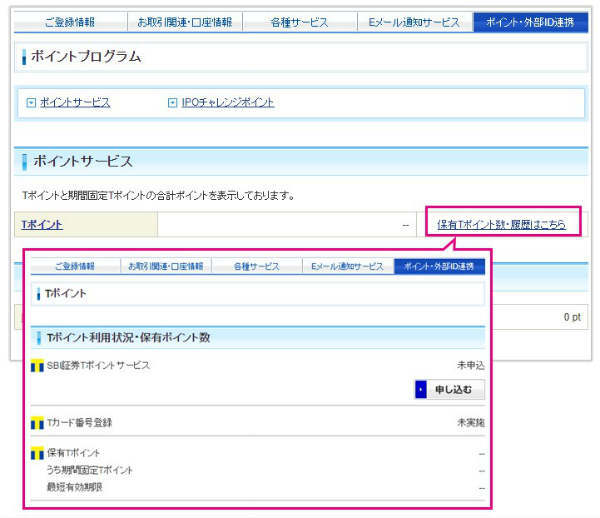This screenshot has width=600, height=518.
Task: Open the ご登録情報 tab in top row
Action: click(x=70, y=22)
